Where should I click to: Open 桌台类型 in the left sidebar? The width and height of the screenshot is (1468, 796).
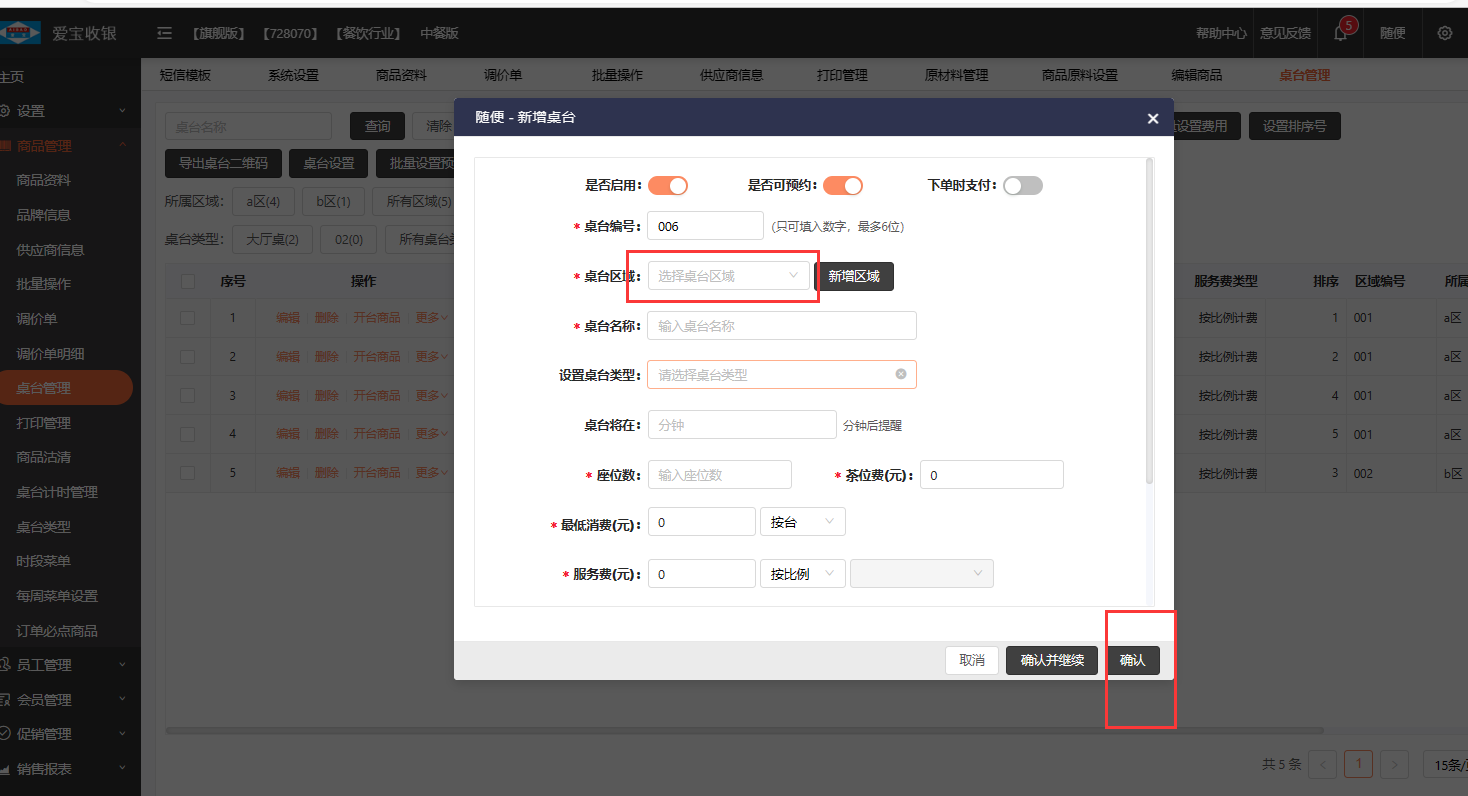coord(43,526)
